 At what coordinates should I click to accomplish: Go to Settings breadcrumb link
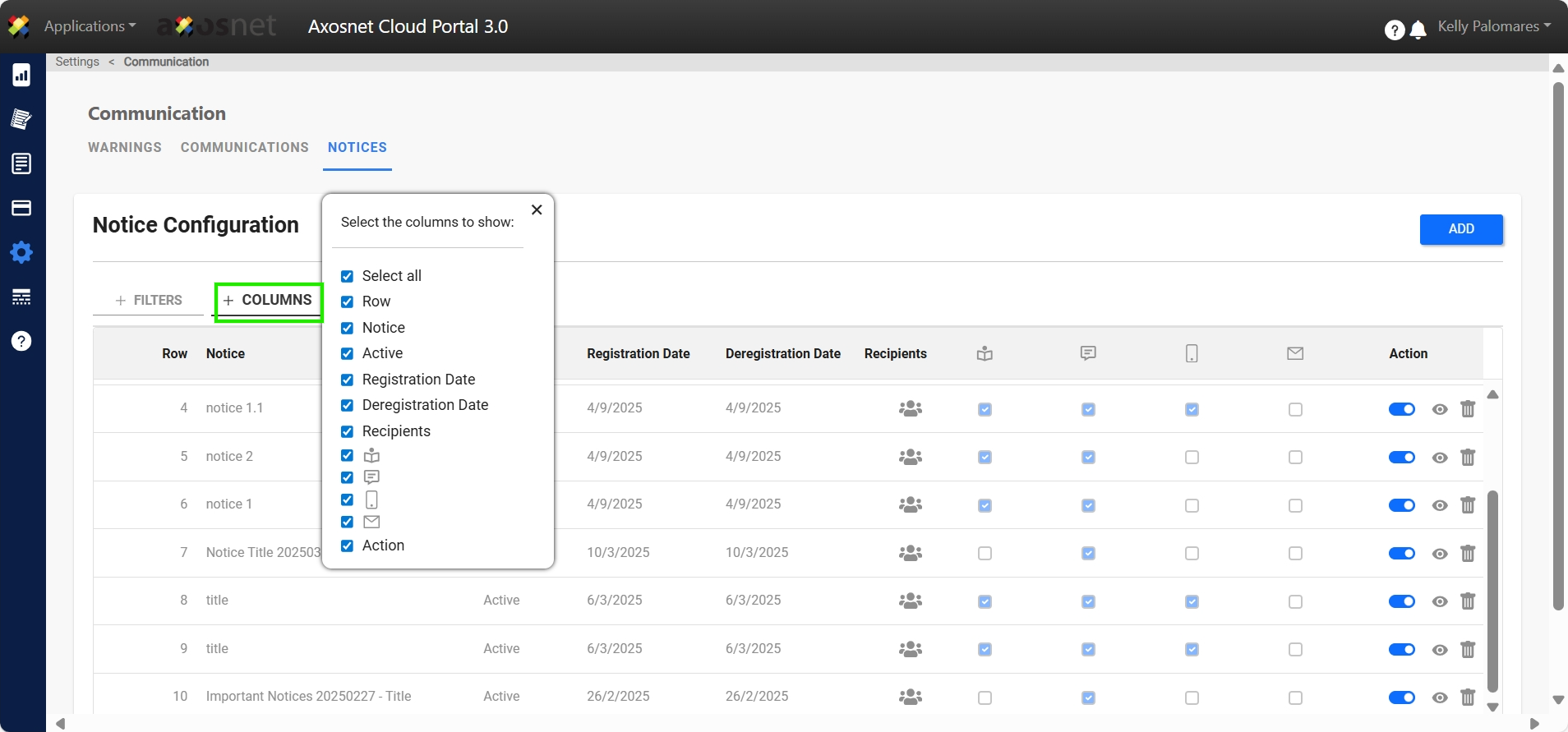pyautogui.click(x=77, y=62)
